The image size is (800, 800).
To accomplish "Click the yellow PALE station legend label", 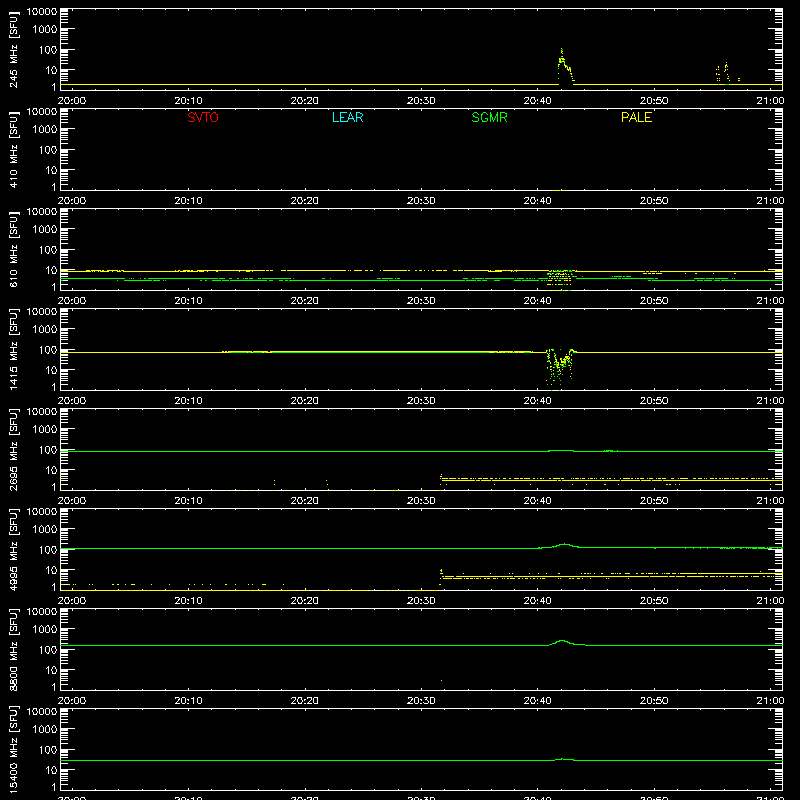I will pos(636,117).
